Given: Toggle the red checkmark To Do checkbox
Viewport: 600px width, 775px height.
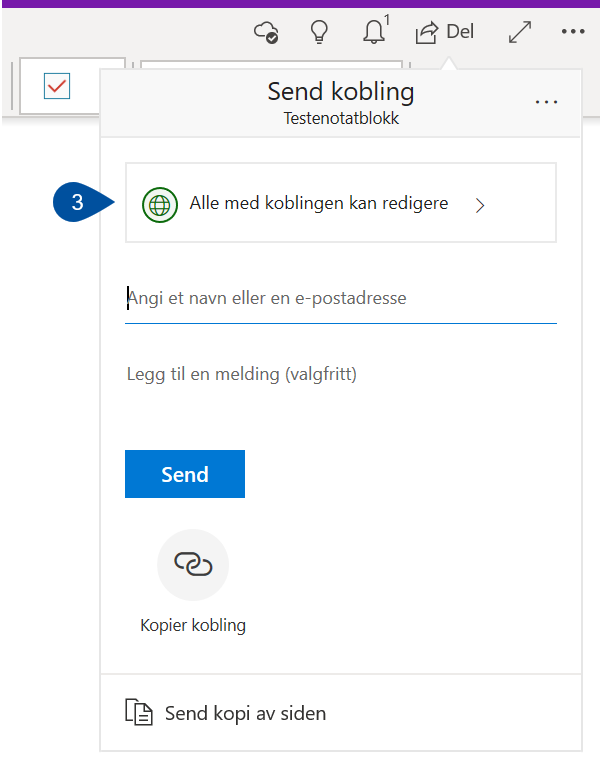Looking at the screenshot, I should (x=57, y=86).
